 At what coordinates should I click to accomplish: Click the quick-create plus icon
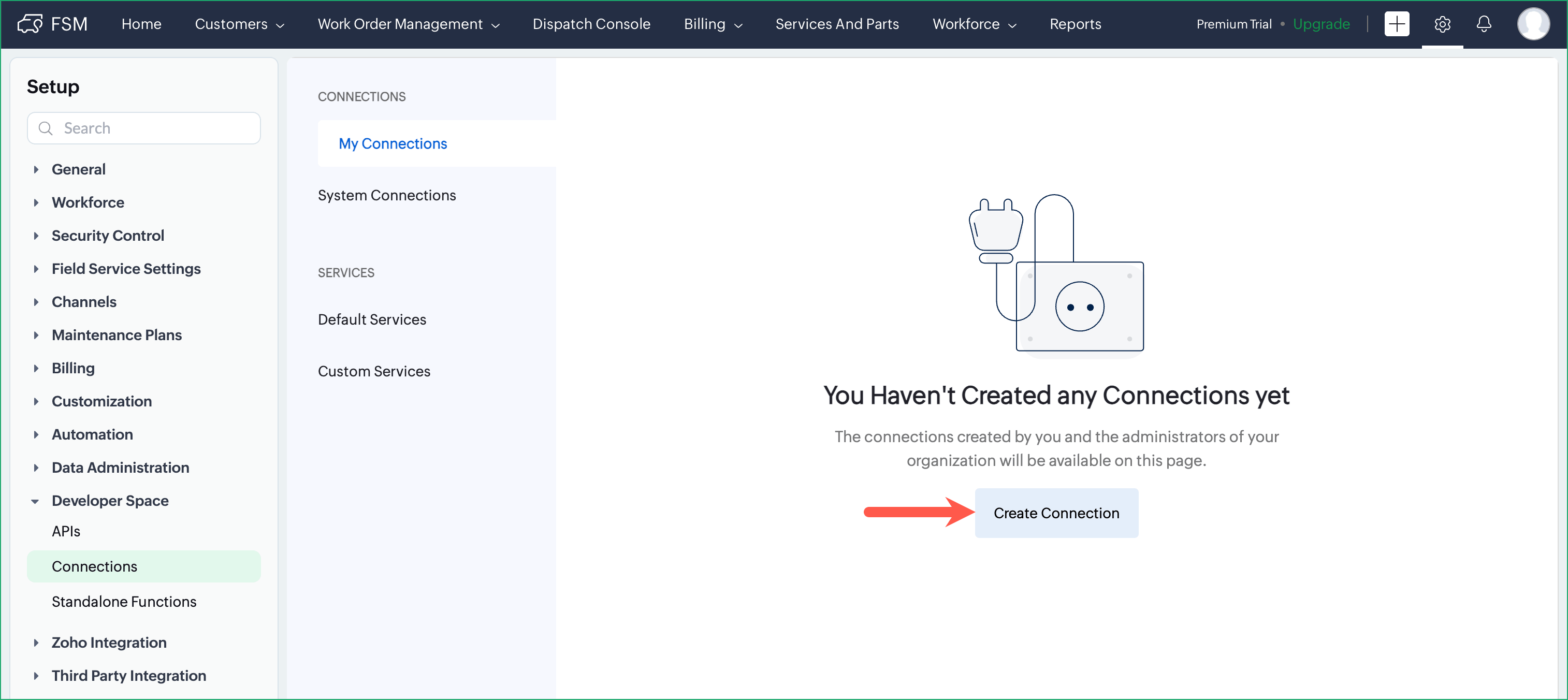tap(1397, 24)
